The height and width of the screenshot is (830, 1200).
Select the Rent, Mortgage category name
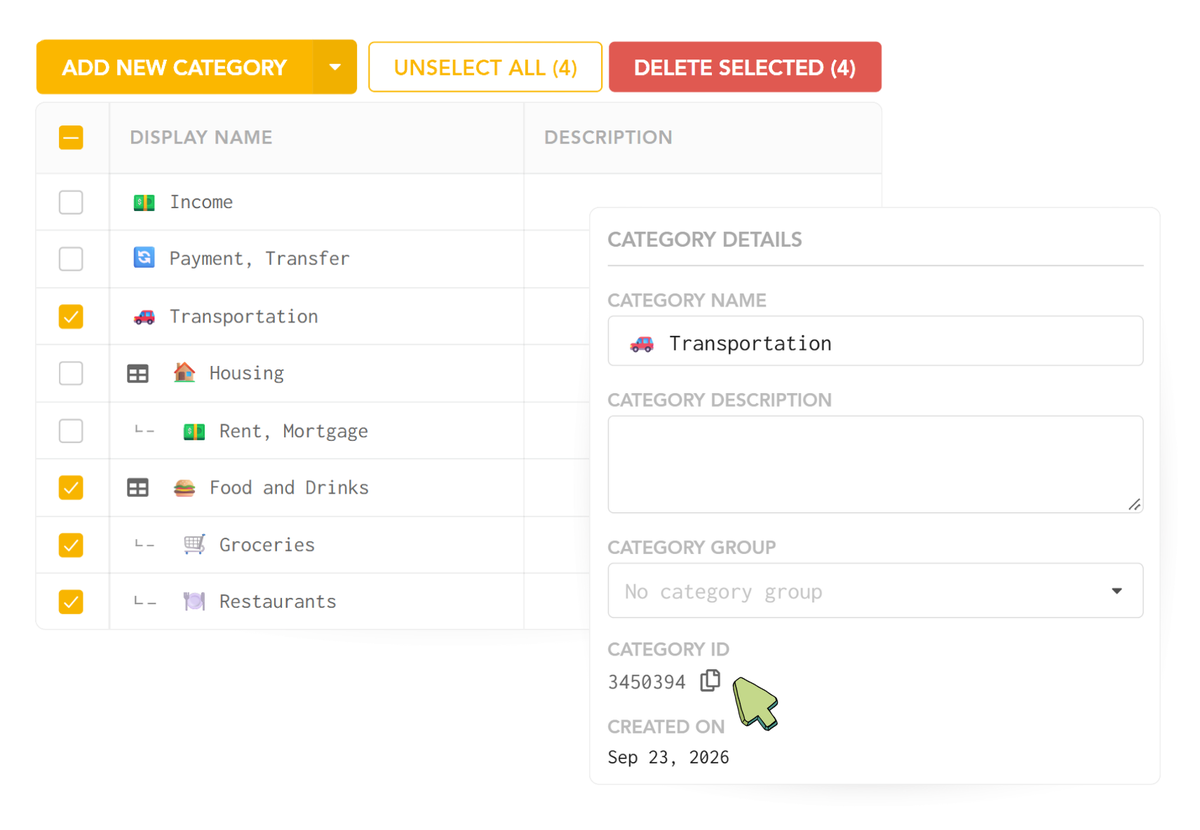click(294, 432)
